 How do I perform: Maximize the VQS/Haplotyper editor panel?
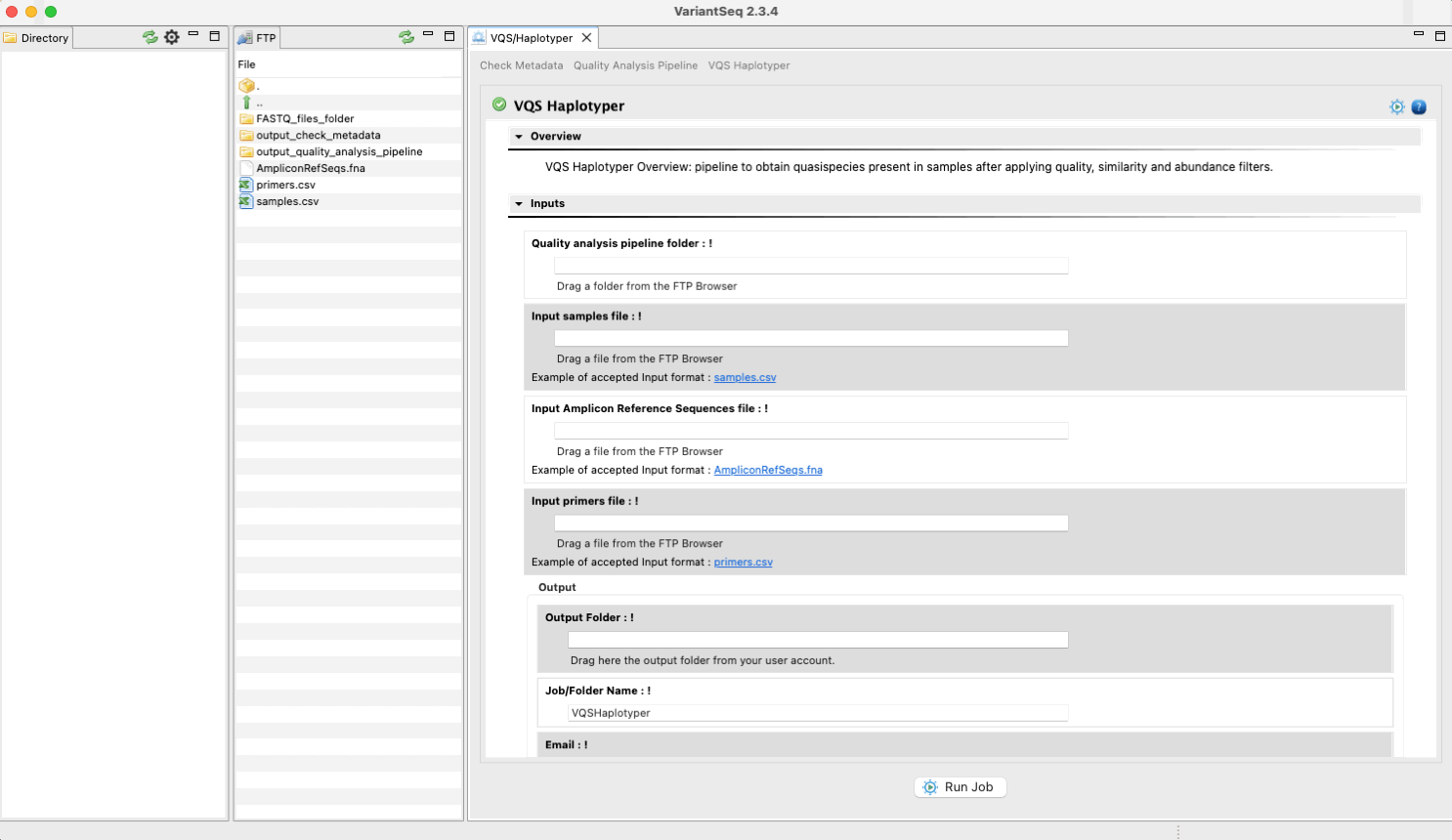point(1440,36)
